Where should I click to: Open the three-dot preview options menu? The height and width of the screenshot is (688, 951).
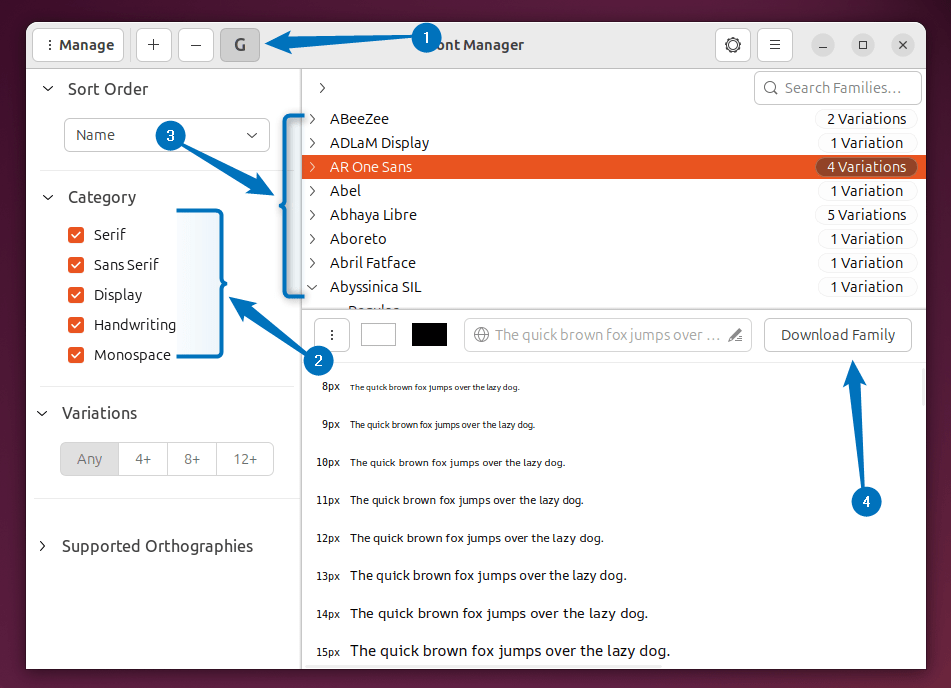(332, 334)
